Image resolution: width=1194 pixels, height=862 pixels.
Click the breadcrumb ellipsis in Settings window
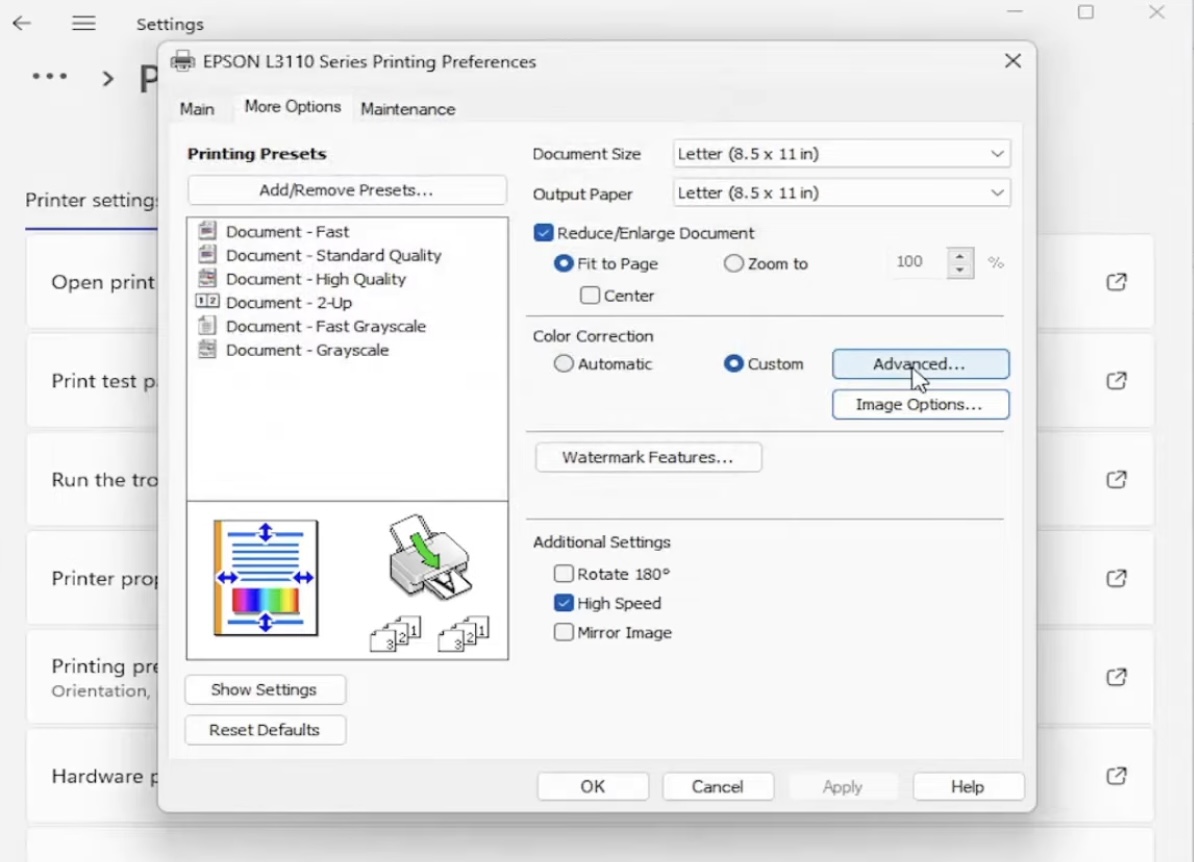pyautogui.click(x=49, y=76)
